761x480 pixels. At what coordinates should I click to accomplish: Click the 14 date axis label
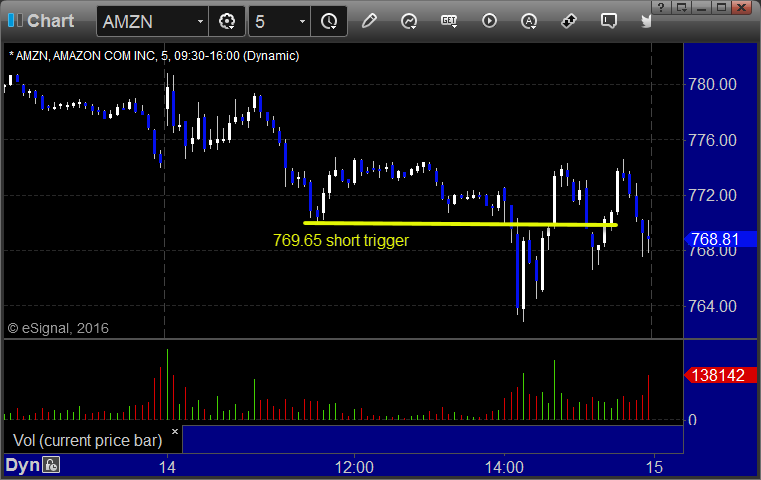tap(167, 467)
